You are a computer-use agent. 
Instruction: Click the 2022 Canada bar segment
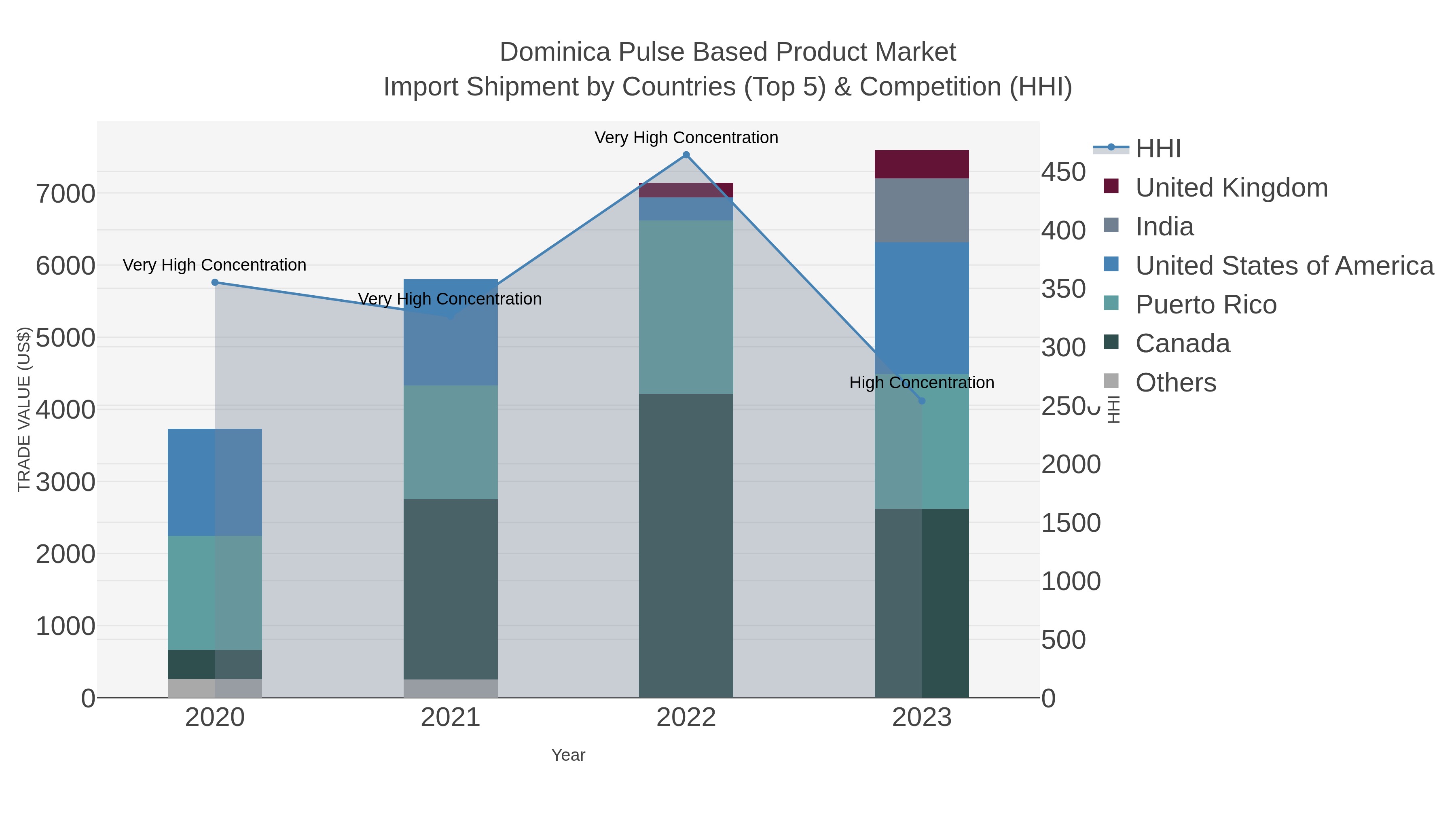point(686,546)
